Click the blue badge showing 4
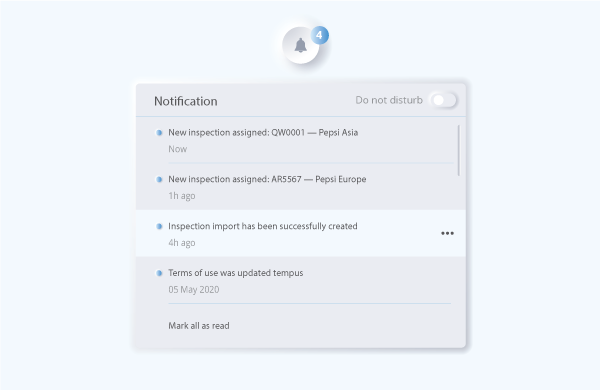Viewport: 600px width, 390px height. 320,35
